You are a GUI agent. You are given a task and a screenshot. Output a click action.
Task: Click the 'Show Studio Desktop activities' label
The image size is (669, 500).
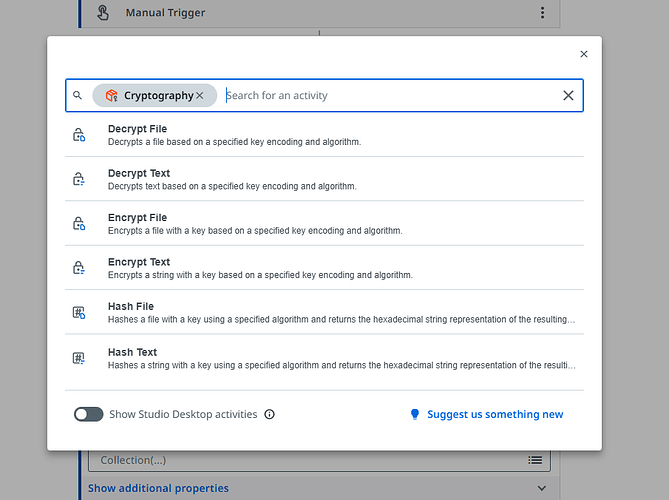click(183, 414)
